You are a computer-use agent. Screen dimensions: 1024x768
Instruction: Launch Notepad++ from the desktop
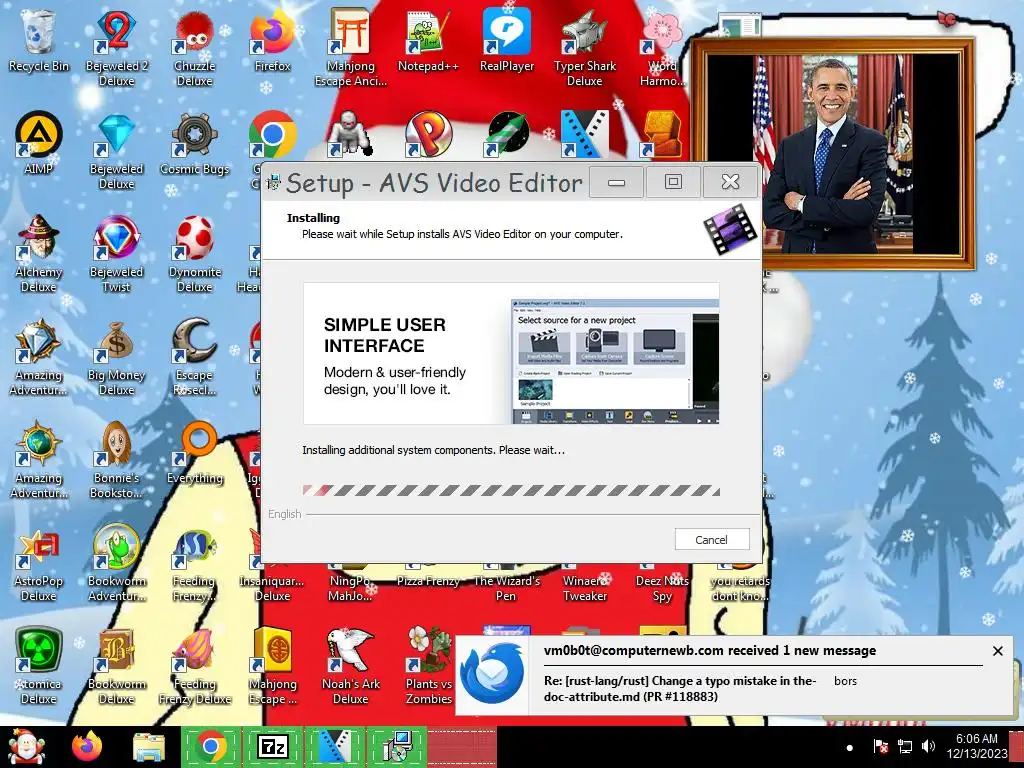tap(428, 40)
